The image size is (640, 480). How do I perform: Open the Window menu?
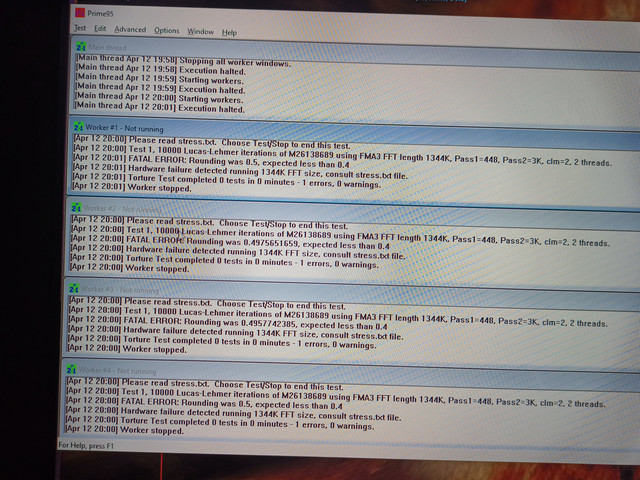(x=200, y=31)
